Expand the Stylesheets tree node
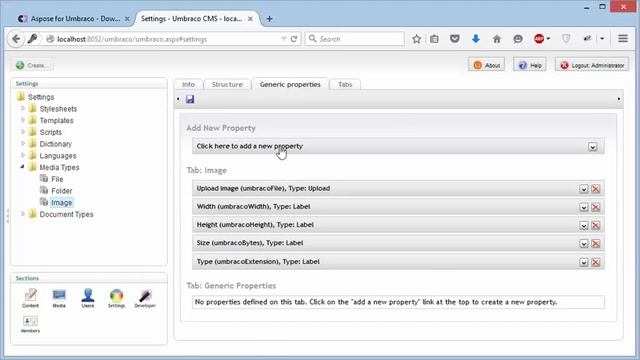640x360 pixels. tap(23, 109)
